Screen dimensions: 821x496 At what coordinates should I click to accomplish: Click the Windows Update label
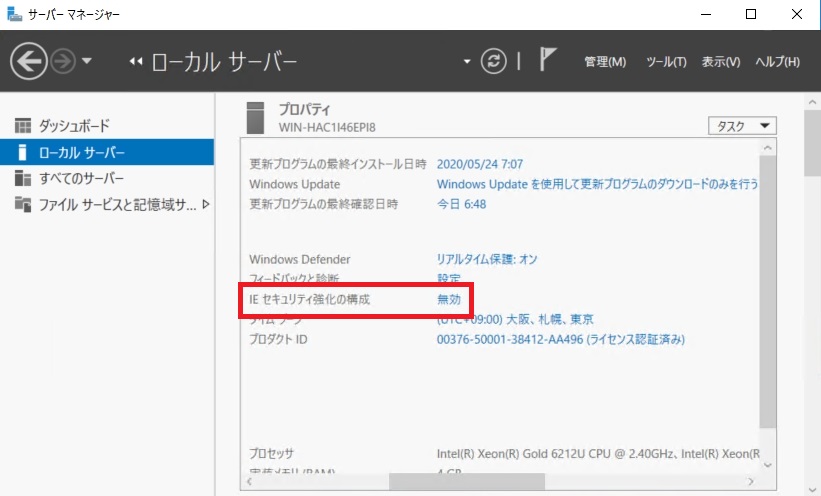click(x=294, y=184)
